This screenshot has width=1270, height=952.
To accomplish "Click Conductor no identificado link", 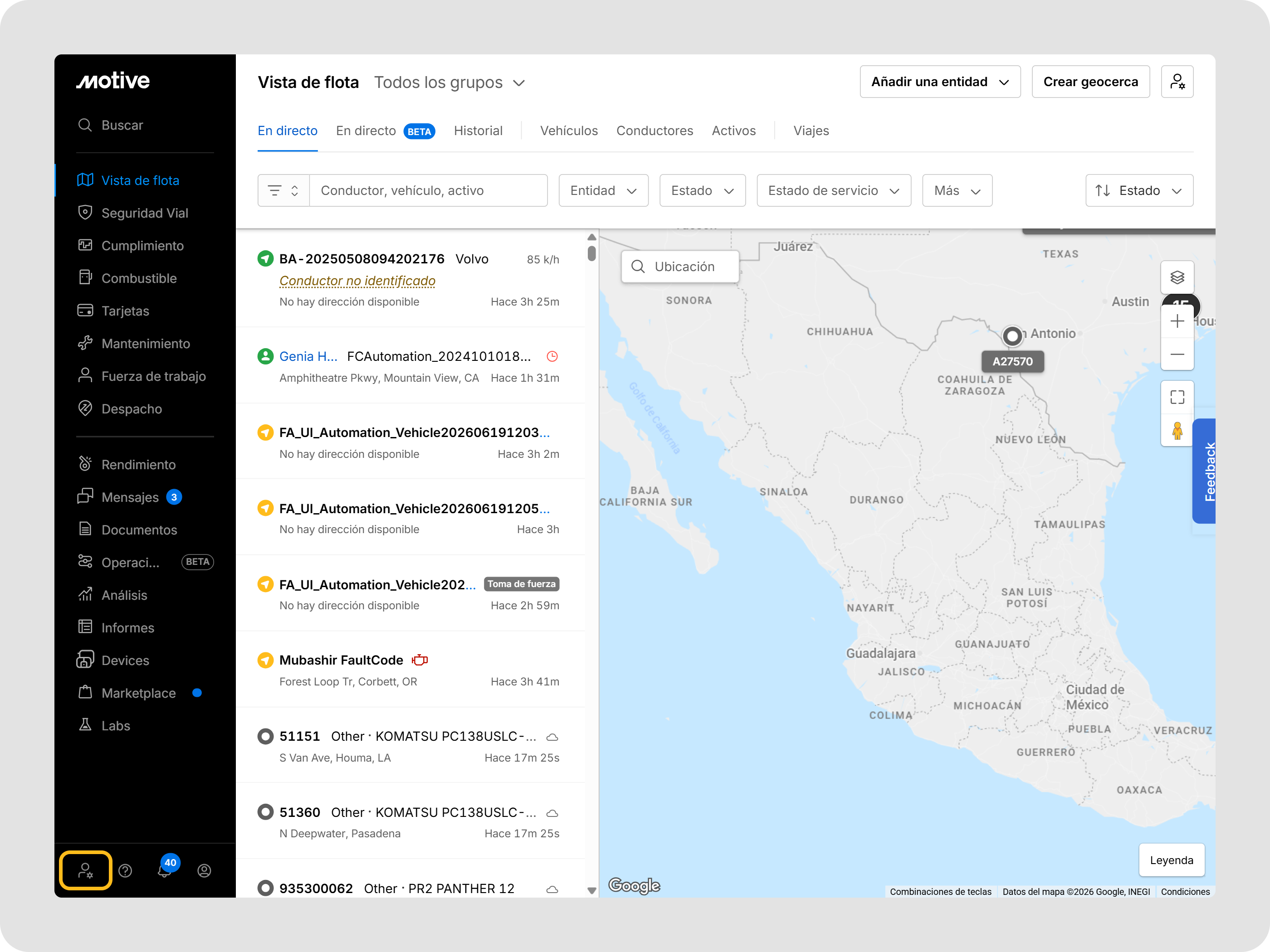I will [357, 281].
